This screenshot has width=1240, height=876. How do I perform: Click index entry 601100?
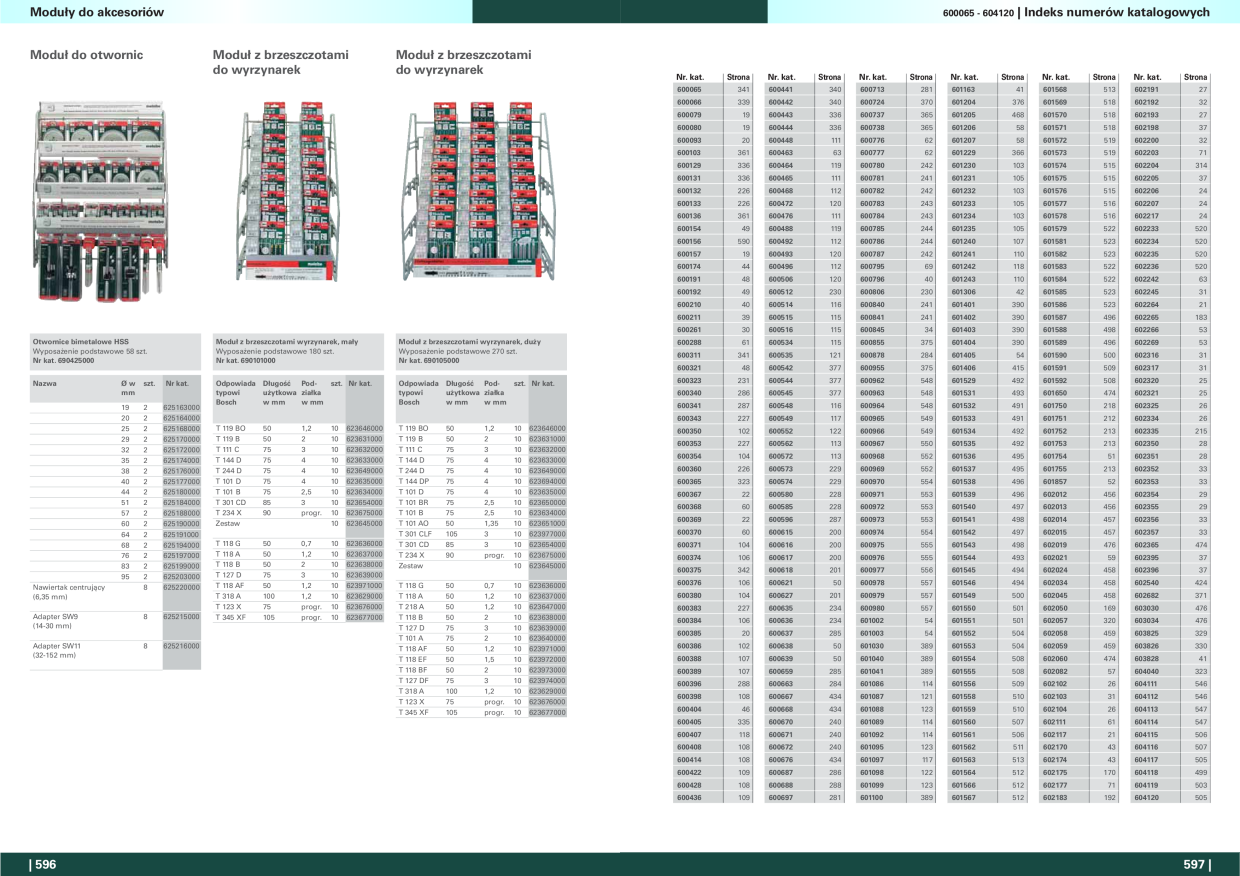click(872, 798)
